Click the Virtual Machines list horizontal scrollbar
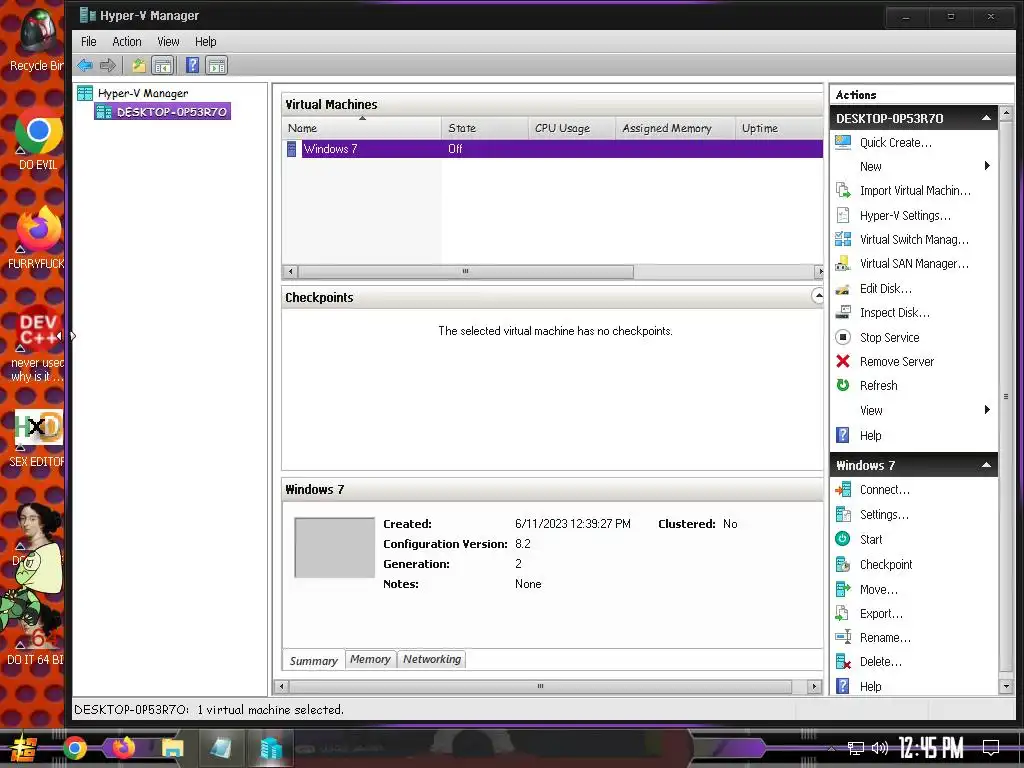The image size is (1024, 768). click(466, 271)
